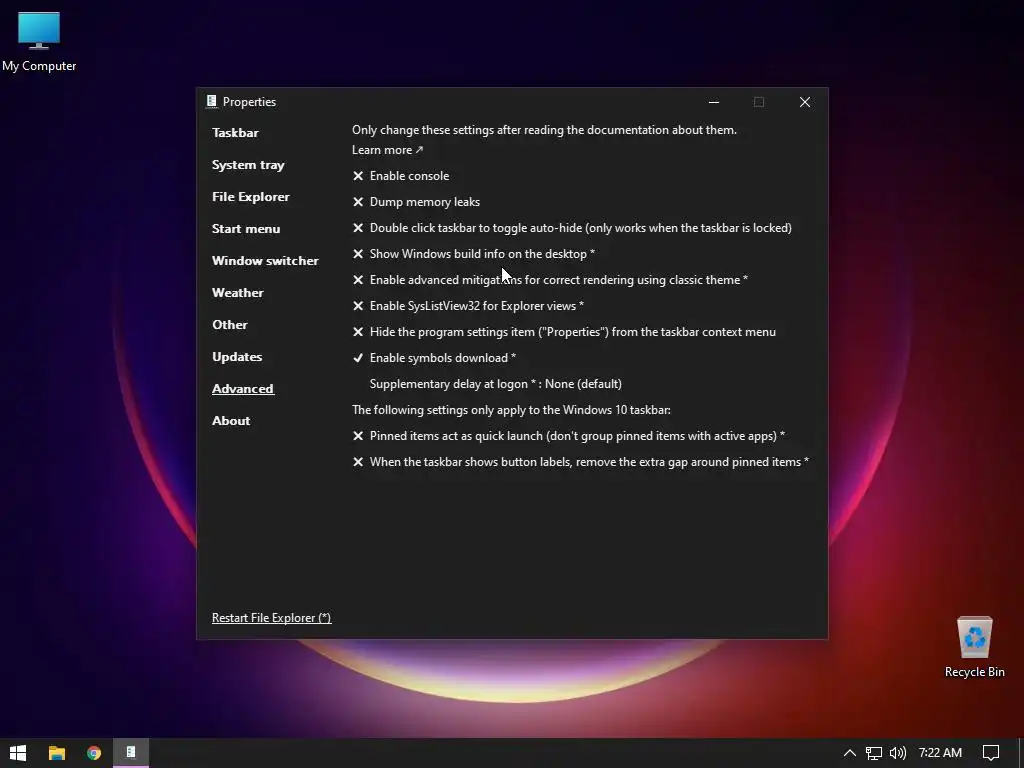The image size is (1024, 768).
Task: Click the Show desktop strip on taskbar
Action: tap(1021, 753)
